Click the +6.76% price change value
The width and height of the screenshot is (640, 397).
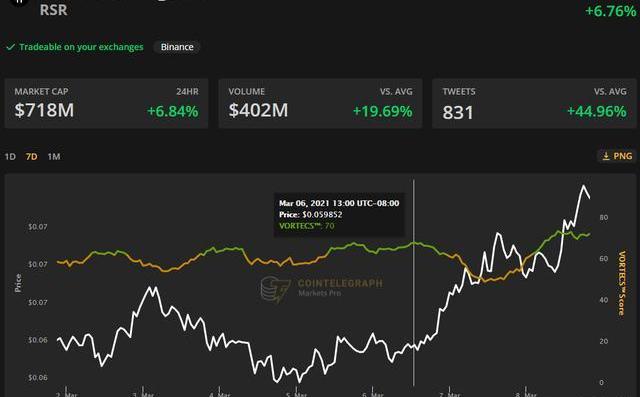611,11
